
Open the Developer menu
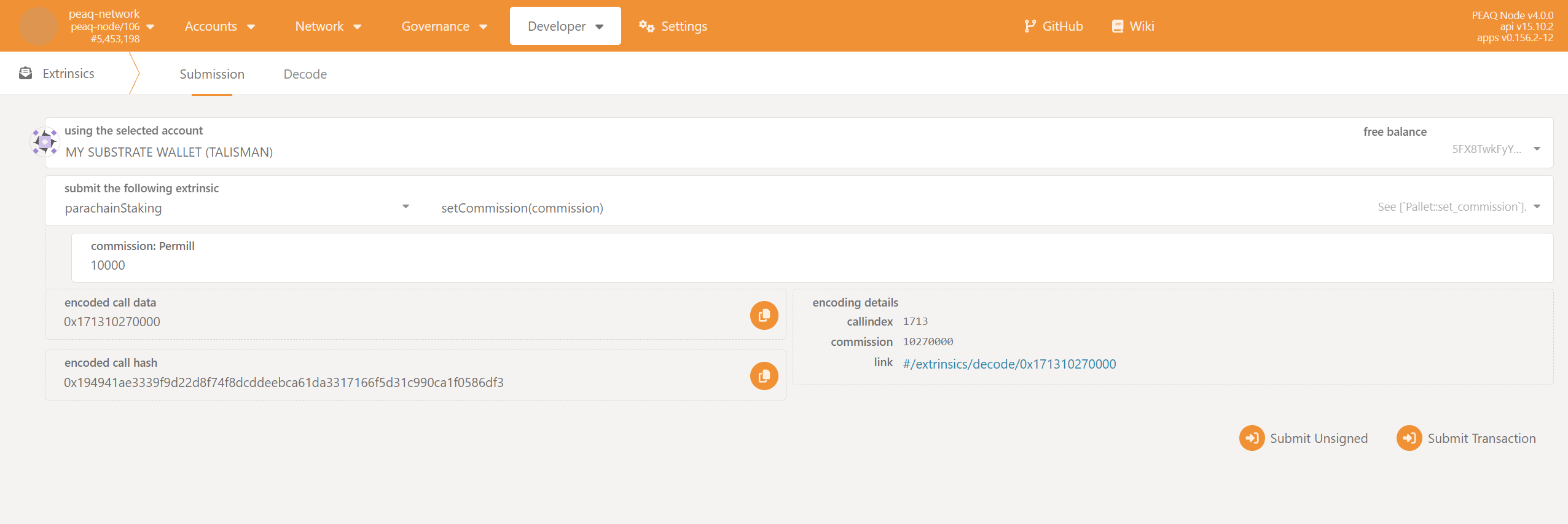click(565, 26)
